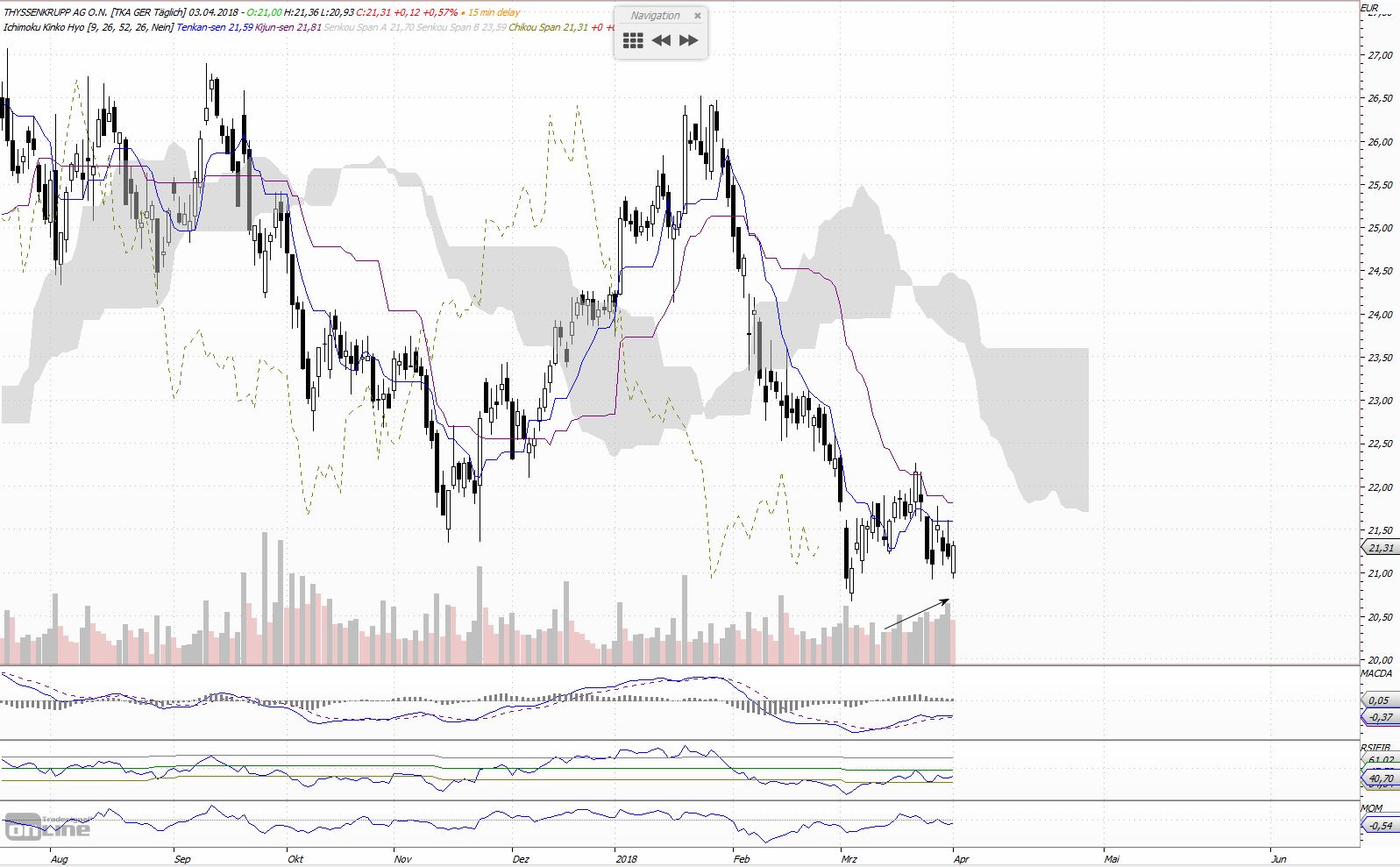Image resolution: width=1400 pixels, height=867 pixels.
Task: Click the Senkou Span A 21,70 legend entry
Action: tap(368, 27)
